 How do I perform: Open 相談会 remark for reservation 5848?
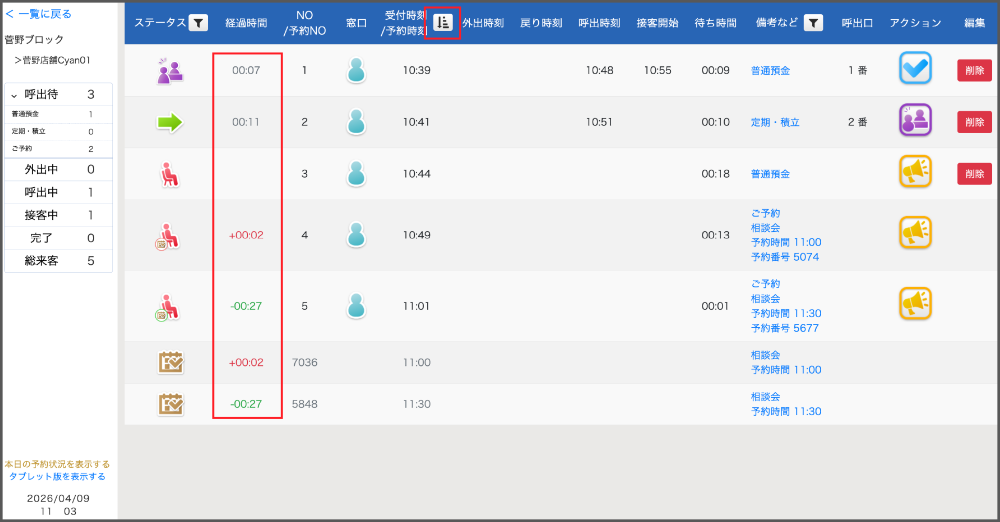(x=765, y=397)
